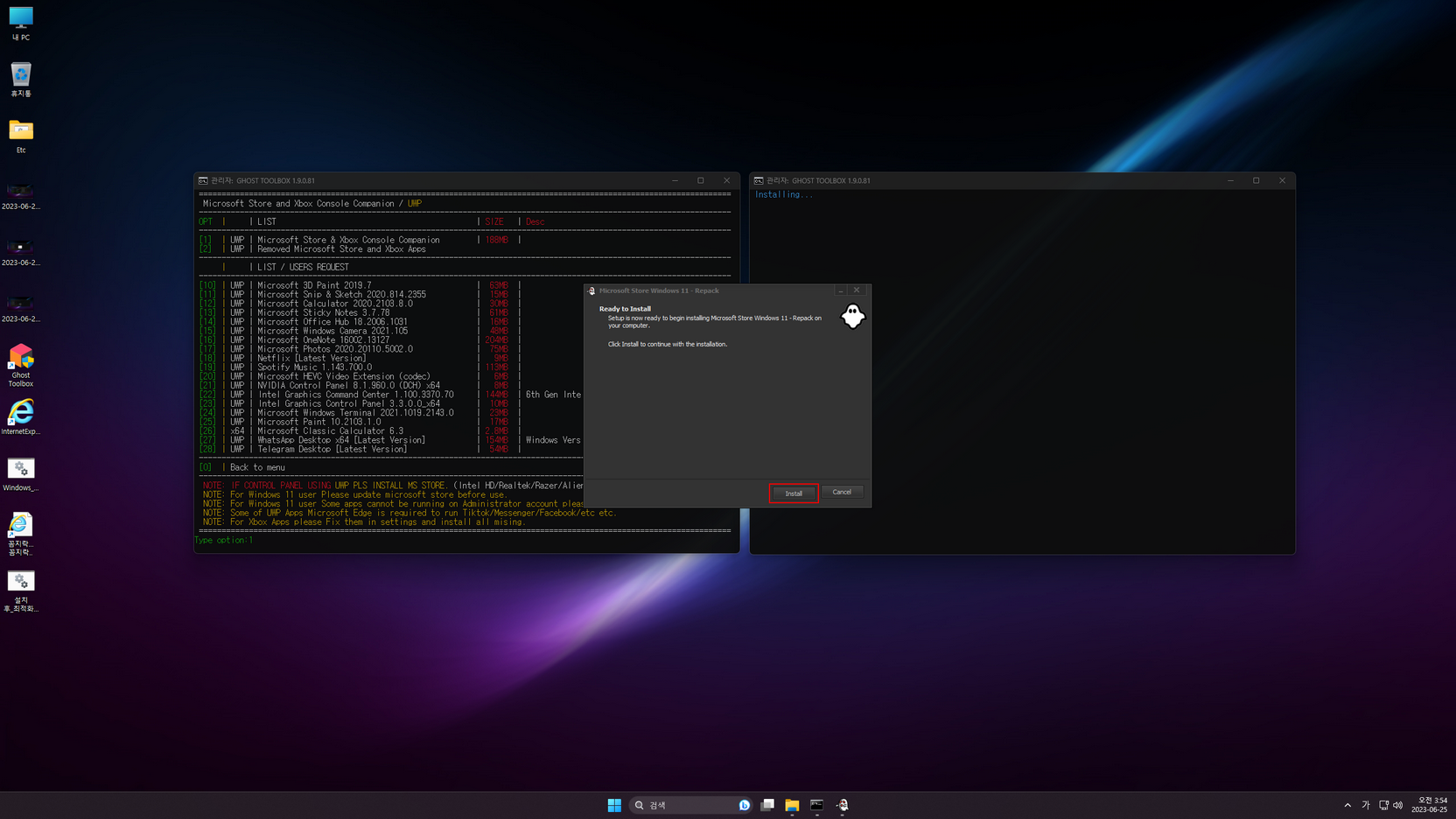
Task: Open the Windows Start menu
Action: coord(614,805)
